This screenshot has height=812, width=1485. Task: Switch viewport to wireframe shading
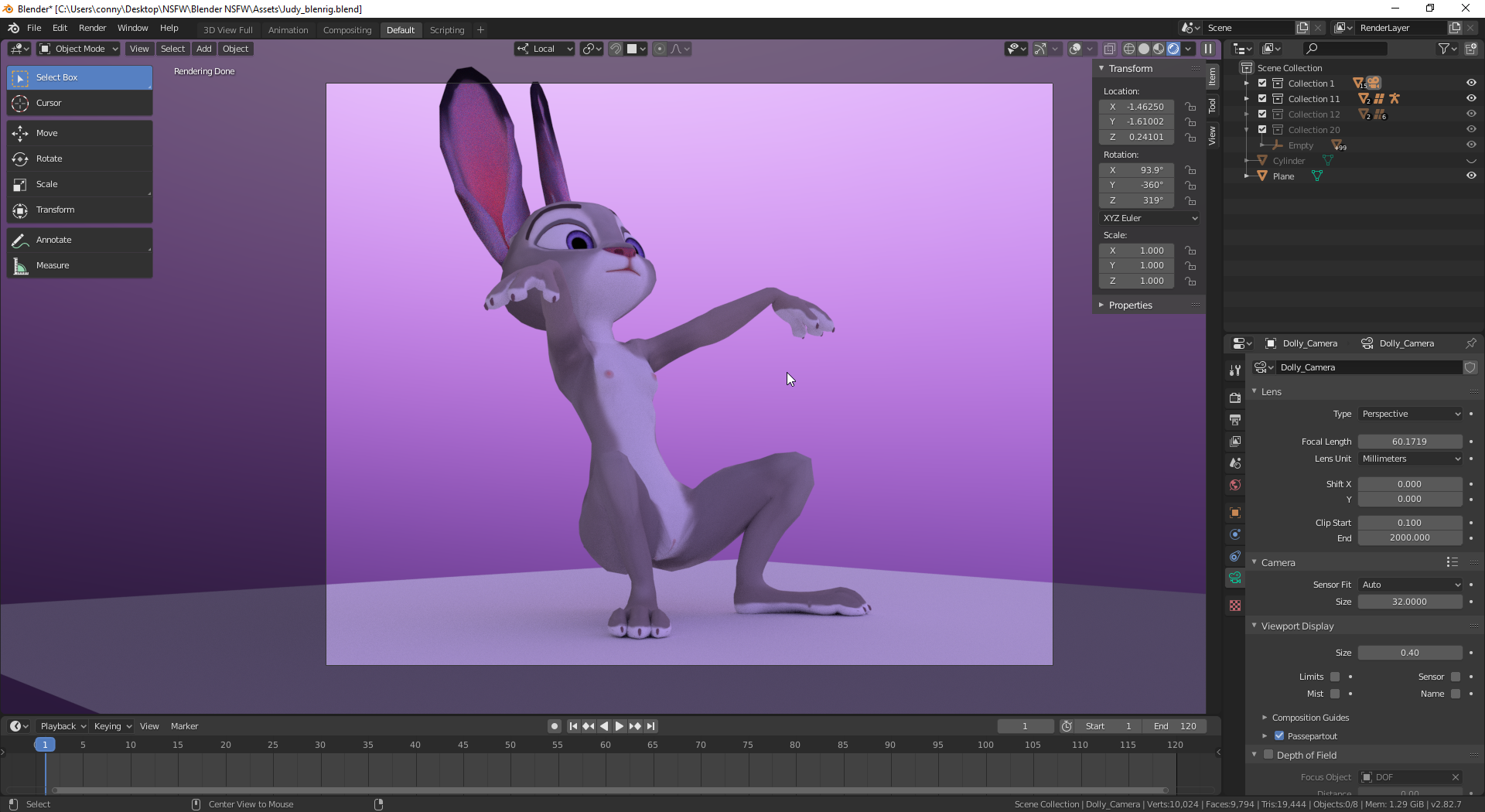click(x=1128, y=49)
